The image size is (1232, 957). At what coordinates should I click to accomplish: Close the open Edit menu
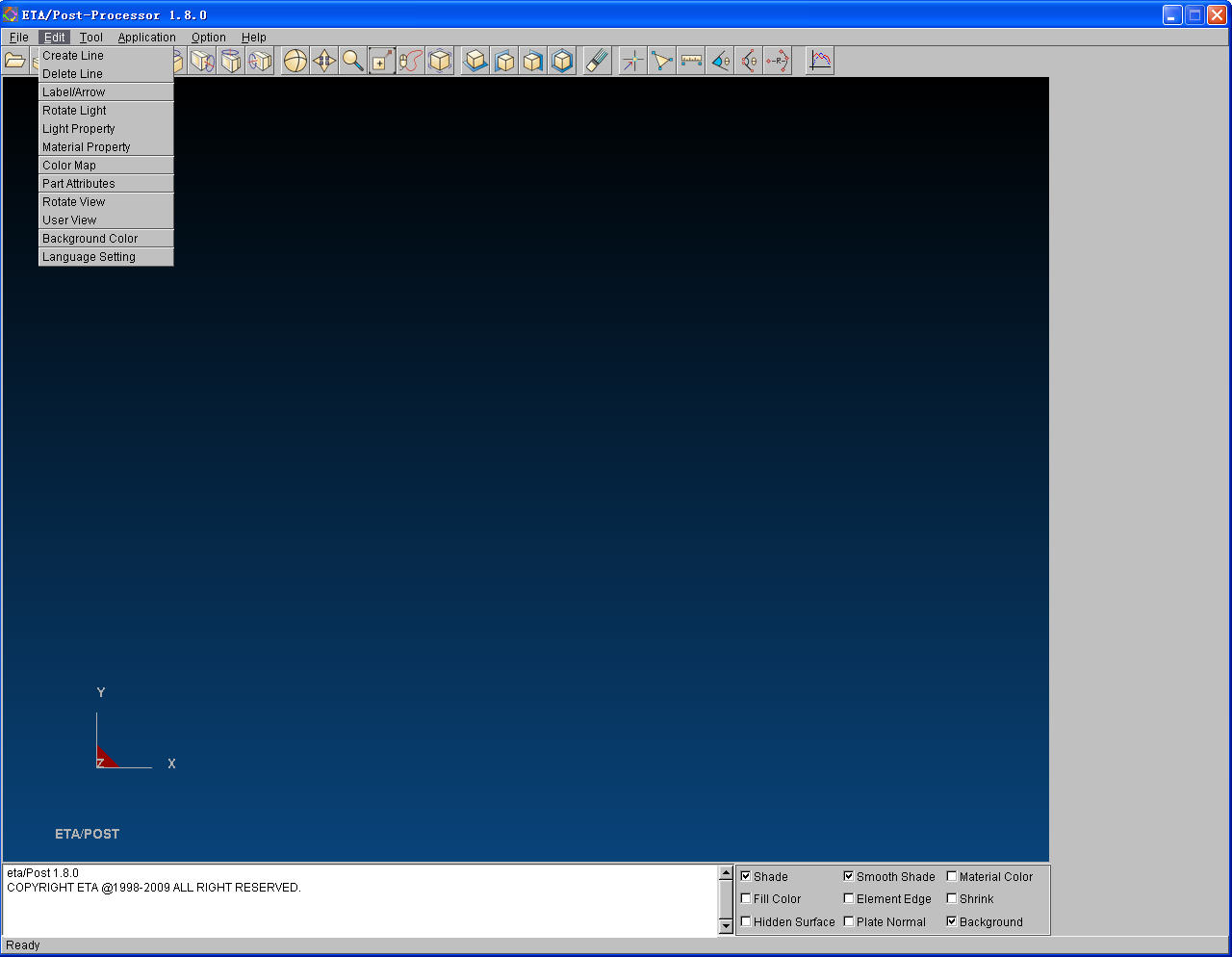click(55, 38)
